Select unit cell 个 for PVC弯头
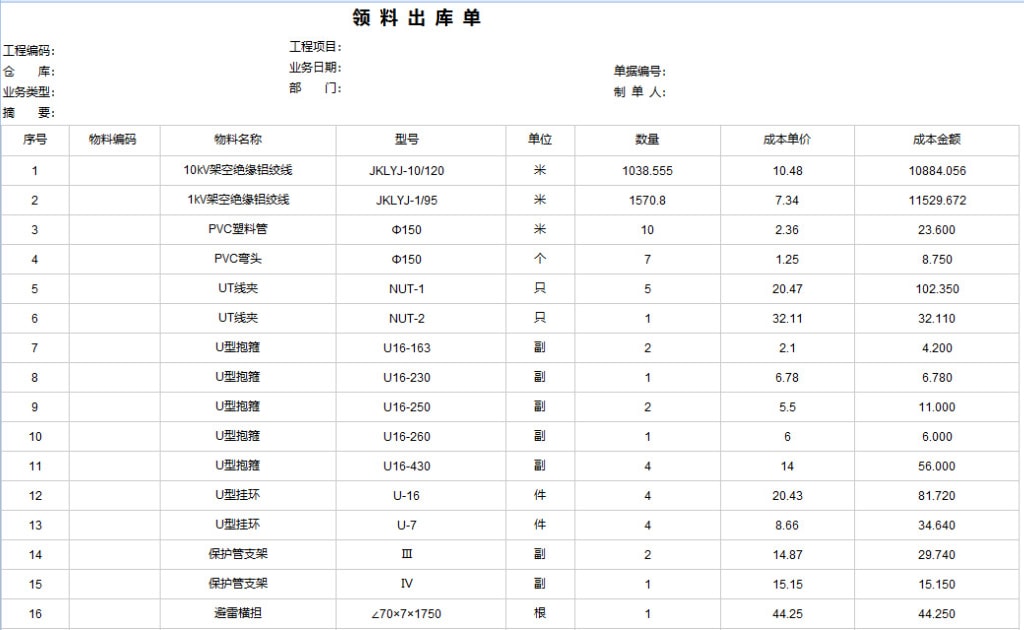 (540, 259)
